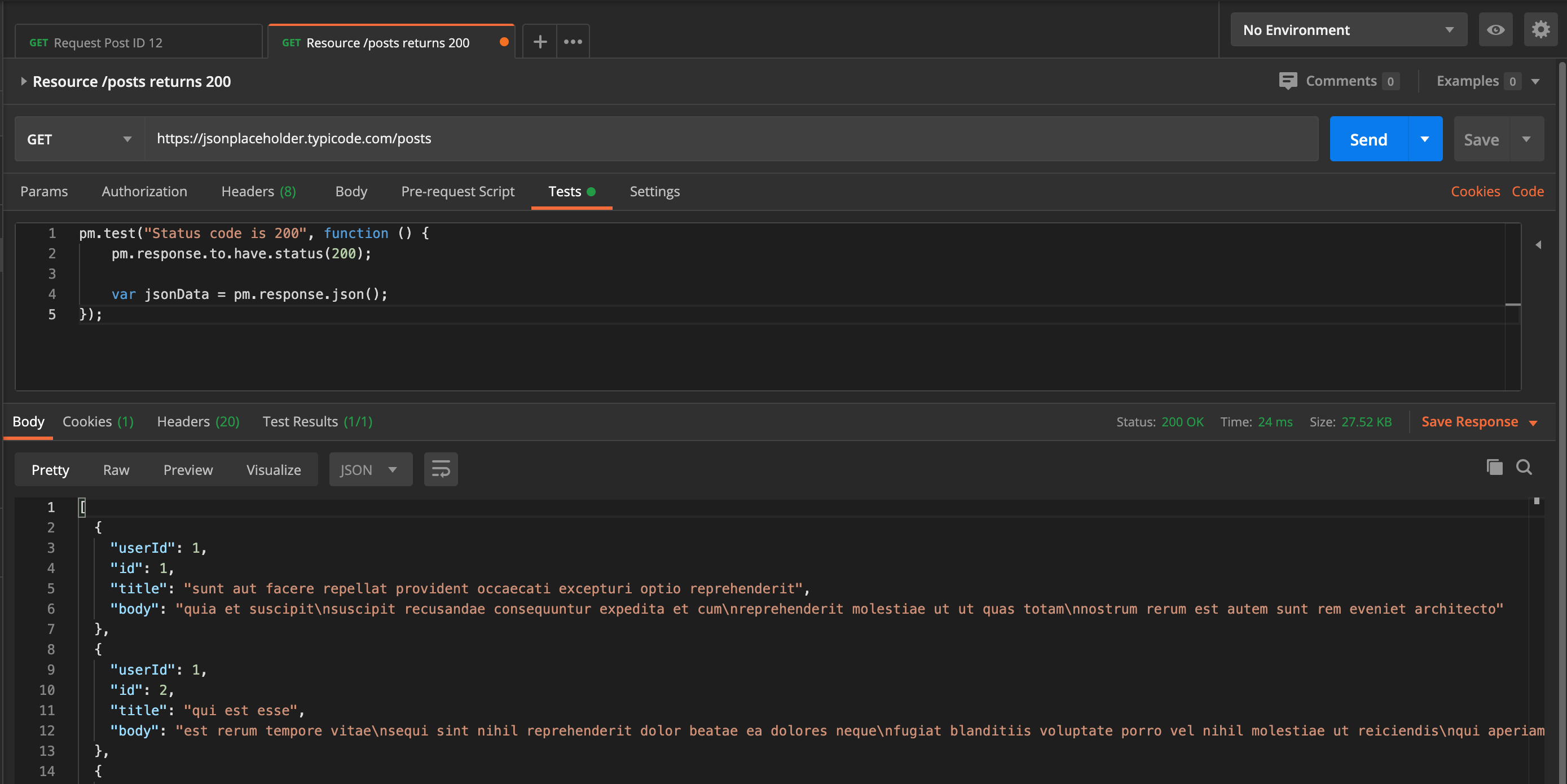Viewport: 1567px width, 784px height.
Task: Copy the response body with the copy icon
Action: pyautogui.click(x=1495, y=468)
